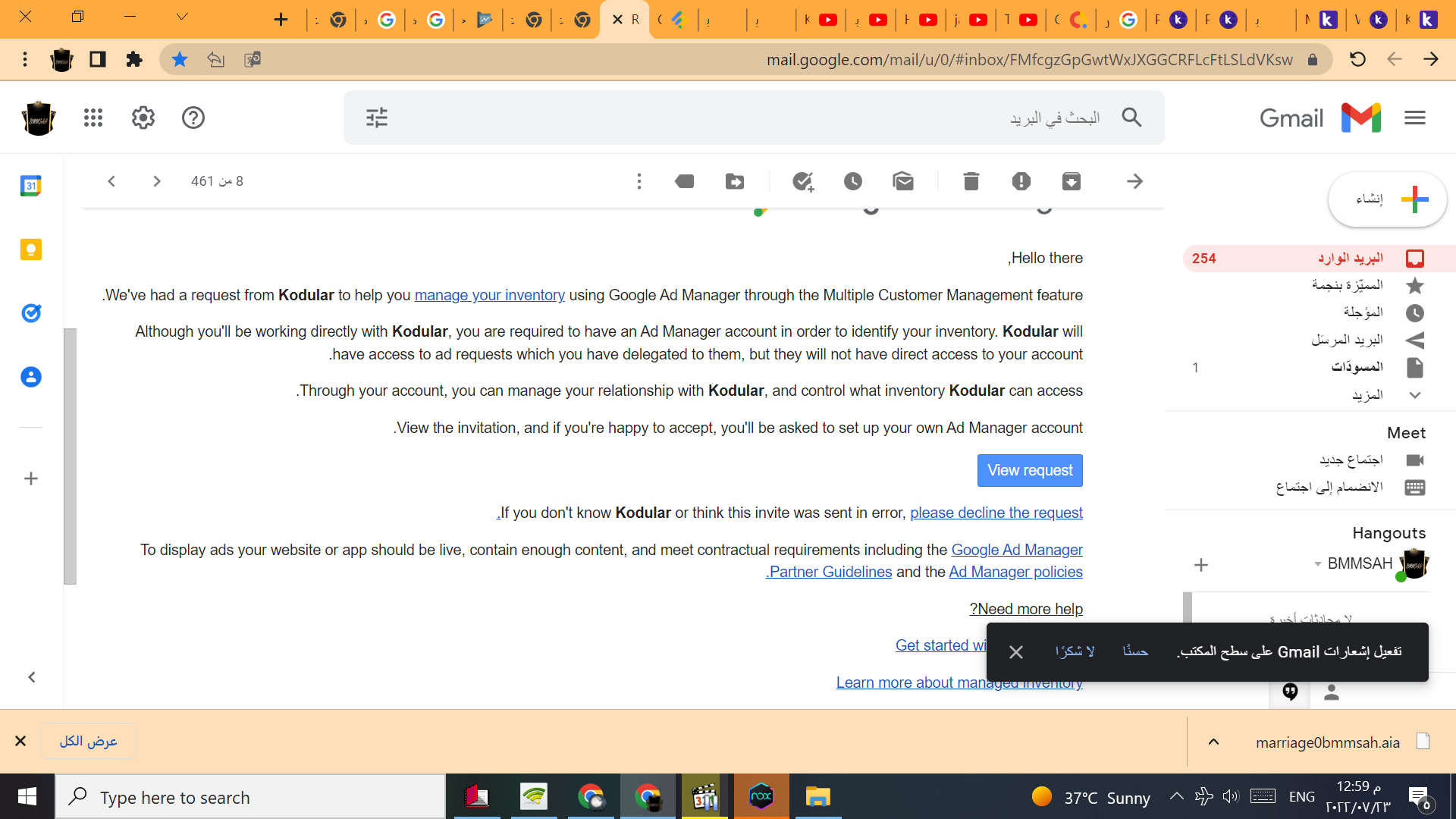The image size is (1456, 819).
Task: Open downloaded file marriage0bmmsah.aia
Action: (1327, 742)
